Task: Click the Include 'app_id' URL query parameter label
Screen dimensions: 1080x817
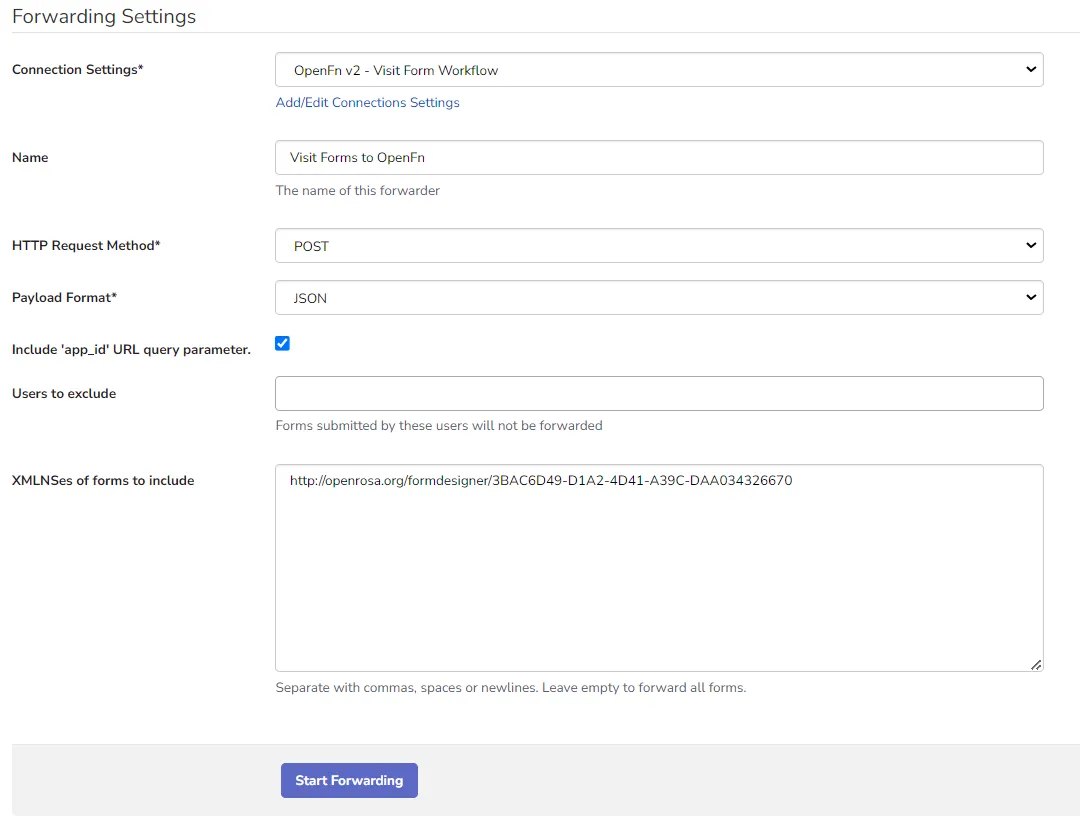Action: [x=132, y=350]
